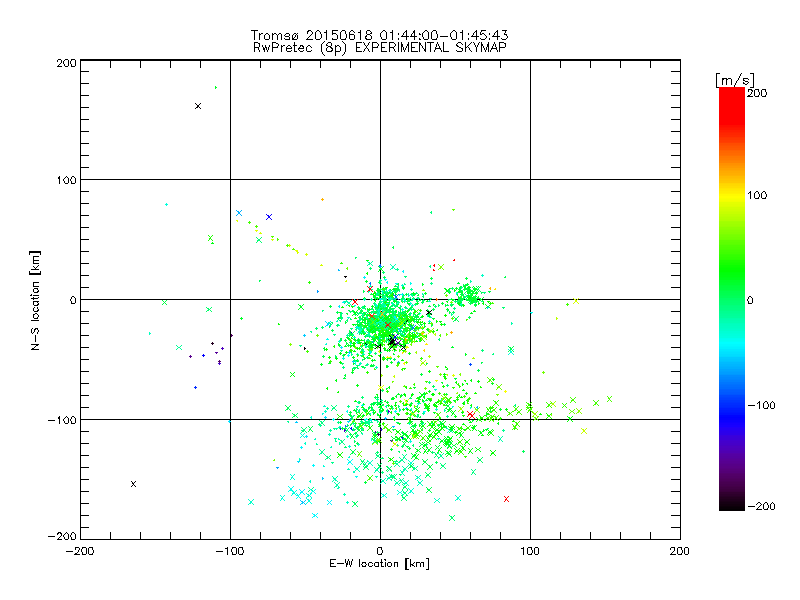
Task: Click the x-axis tick label "-200"
Action: (x=80, y=551)
